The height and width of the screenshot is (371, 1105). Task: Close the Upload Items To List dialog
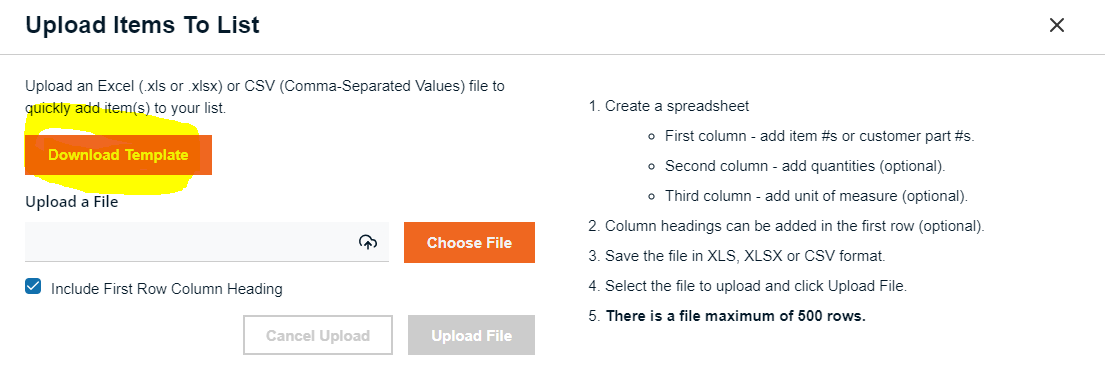1056,26
